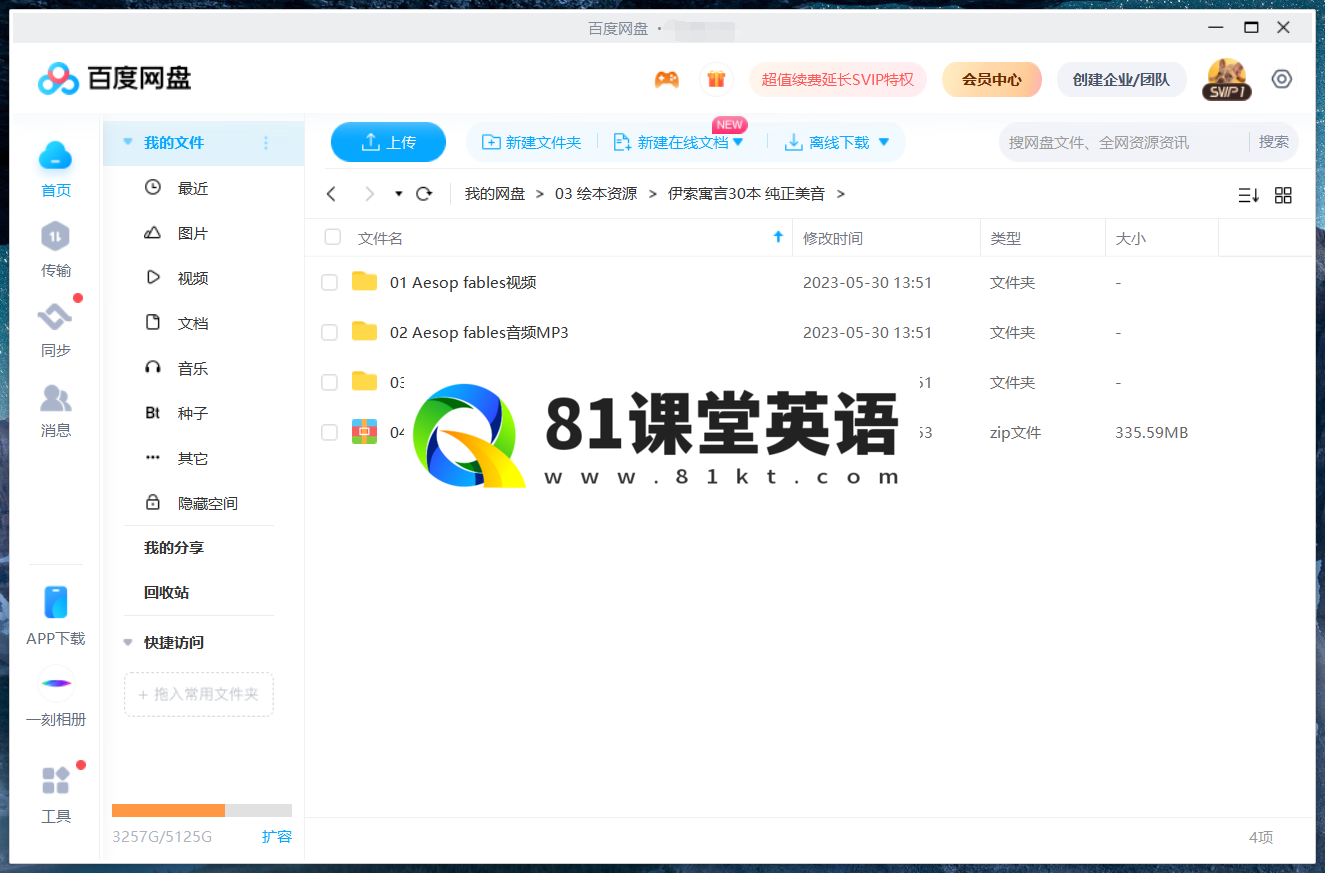
Task: Click 新建文件夹 button
Action: coord(532,142)
